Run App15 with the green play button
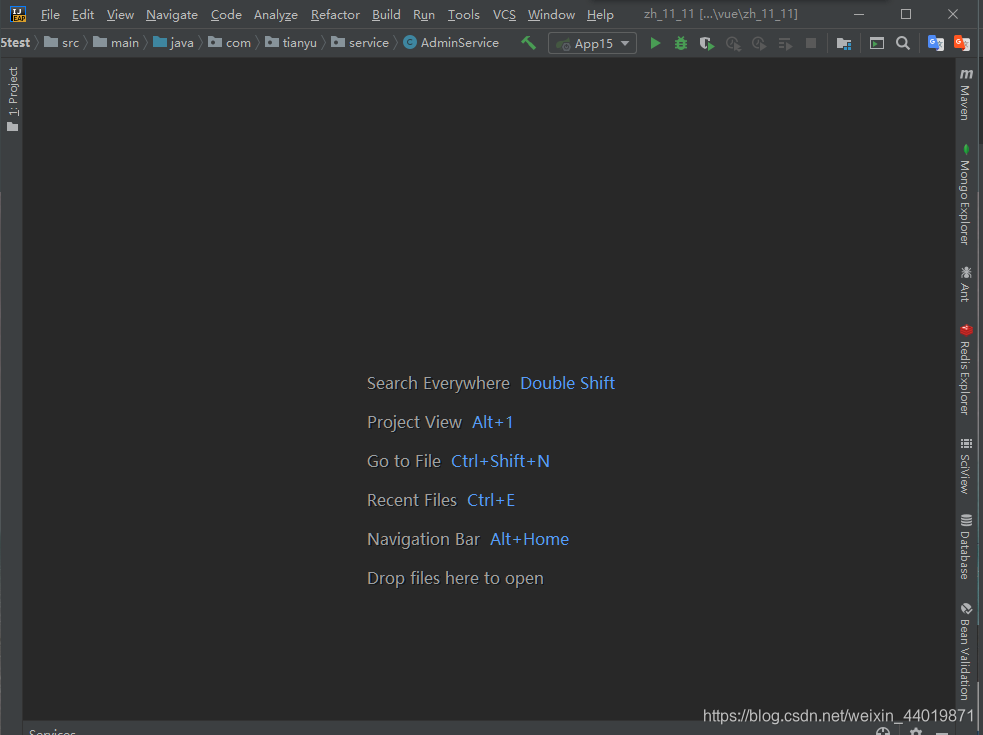 pyautogui.click(x=655, y=43)
